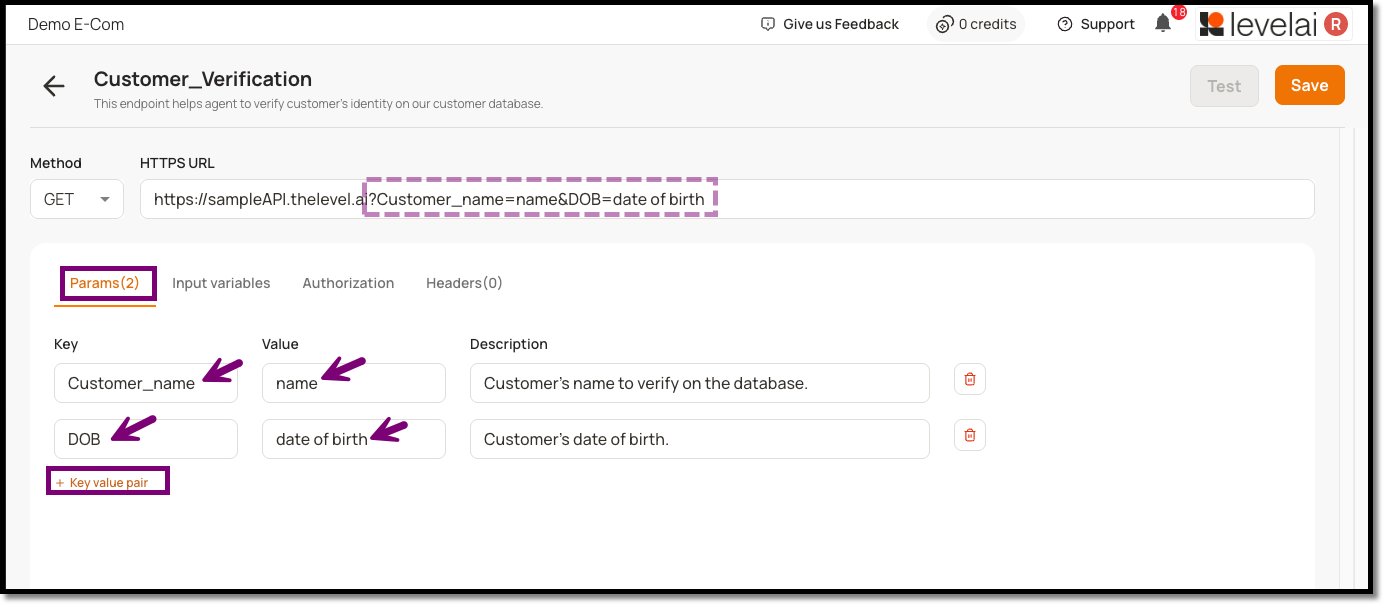The image size is (1383, 604).
Task: Click the endpoint description text under the title
Action: 318,104
